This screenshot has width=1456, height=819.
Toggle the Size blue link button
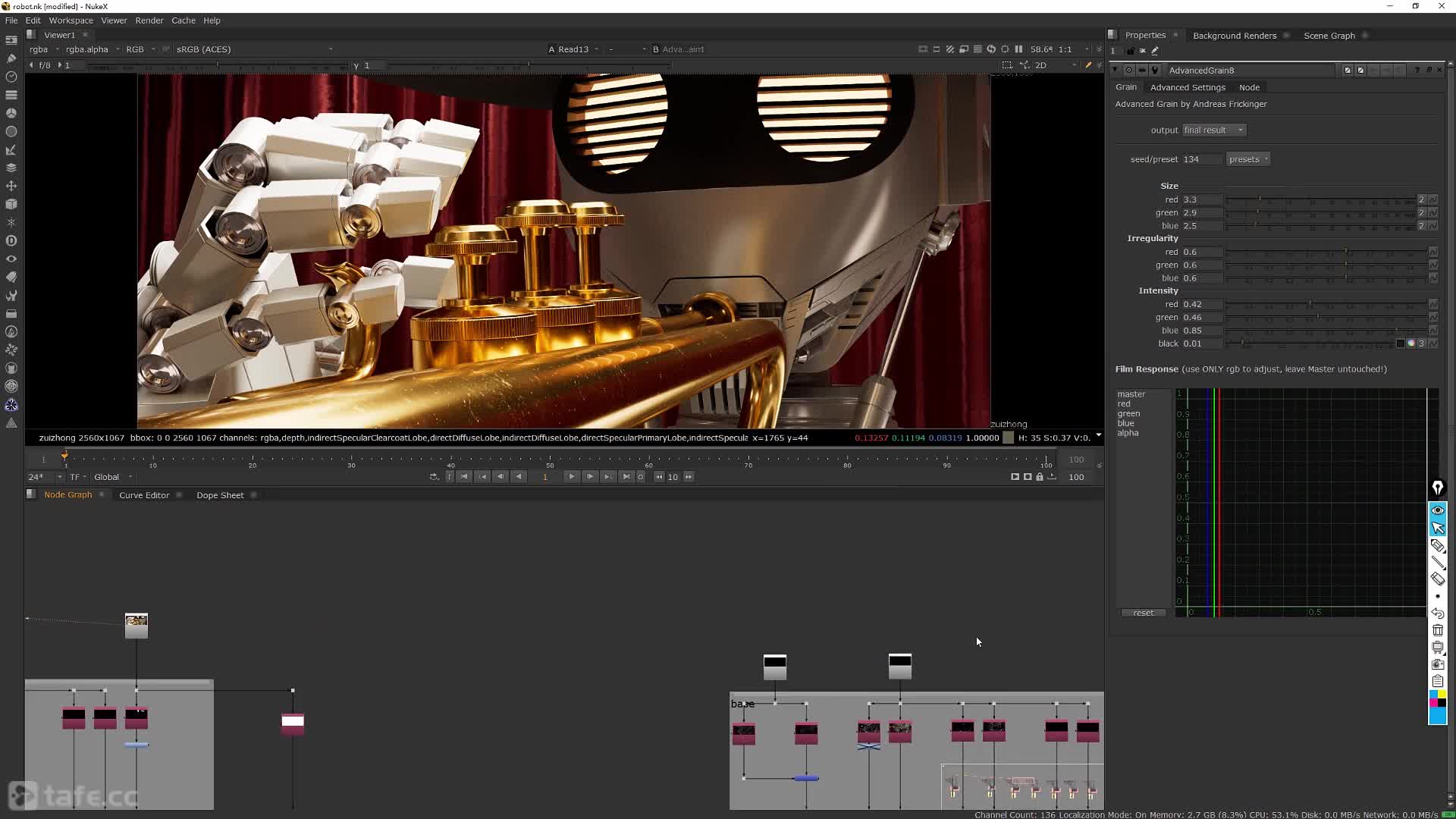point(1422,226)
